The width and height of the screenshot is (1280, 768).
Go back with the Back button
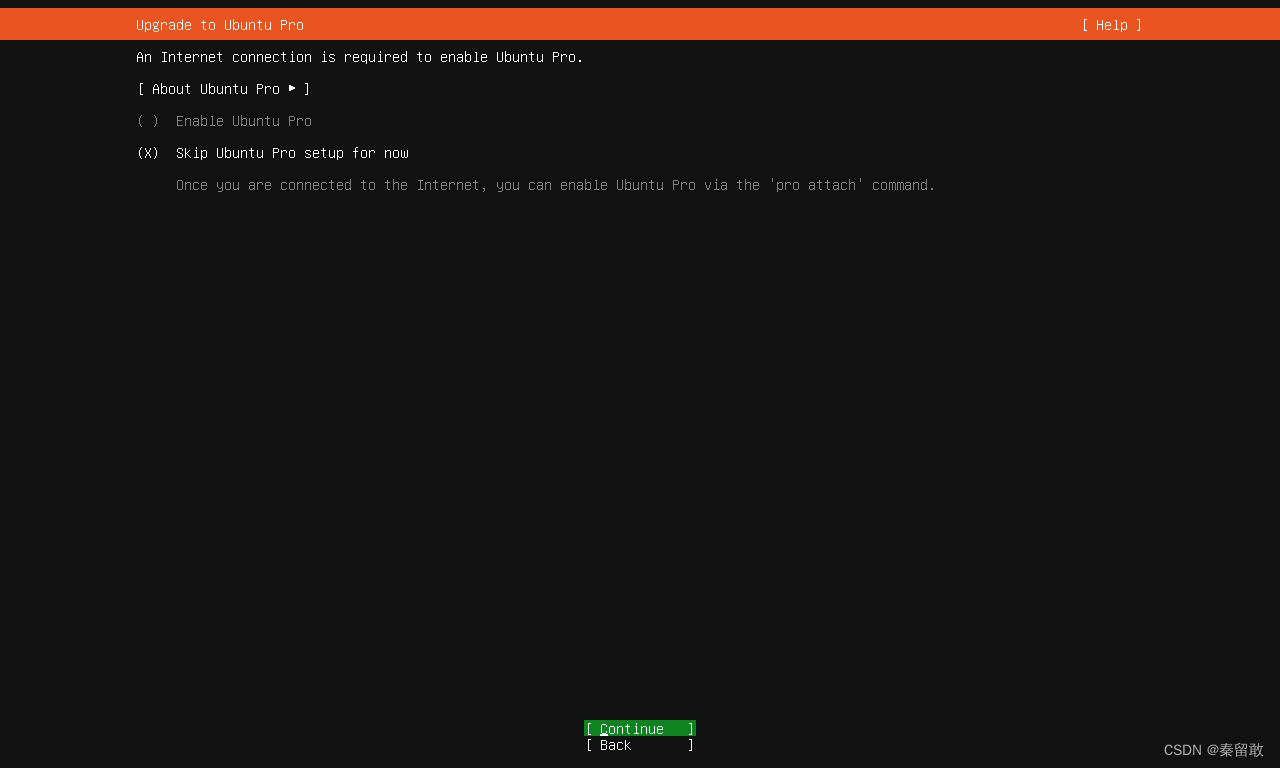640,745
